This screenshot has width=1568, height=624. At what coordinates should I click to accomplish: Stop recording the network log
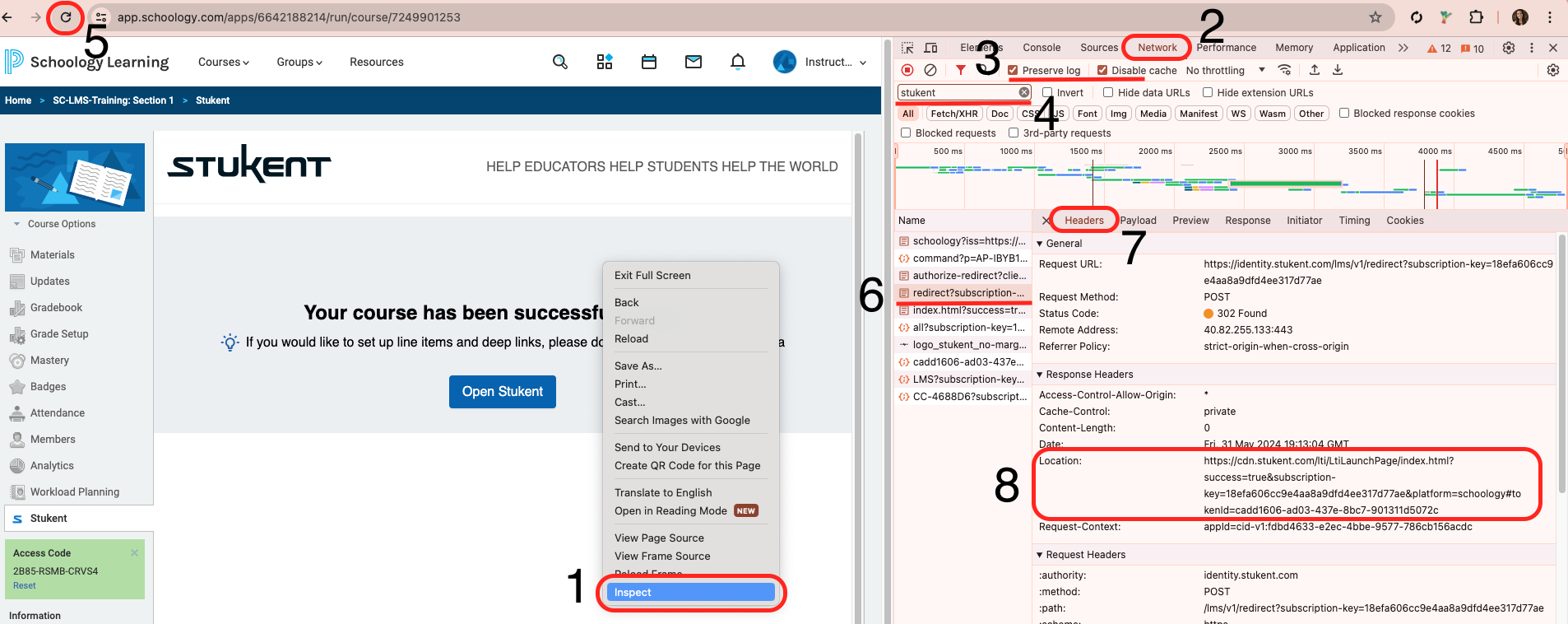[x=907, y=71]
